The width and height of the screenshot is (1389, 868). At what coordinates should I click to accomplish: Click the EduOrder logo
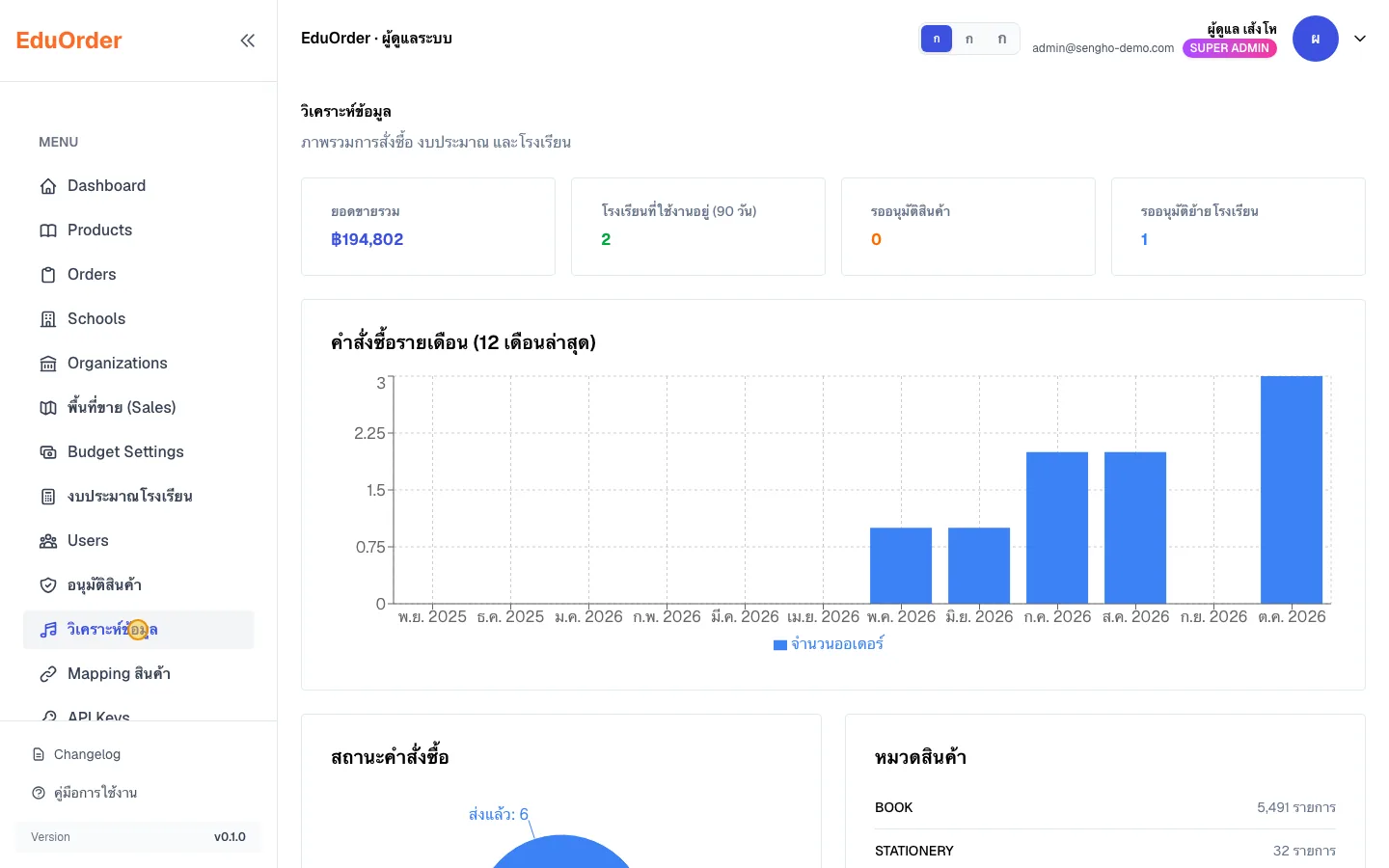point(69,41)
